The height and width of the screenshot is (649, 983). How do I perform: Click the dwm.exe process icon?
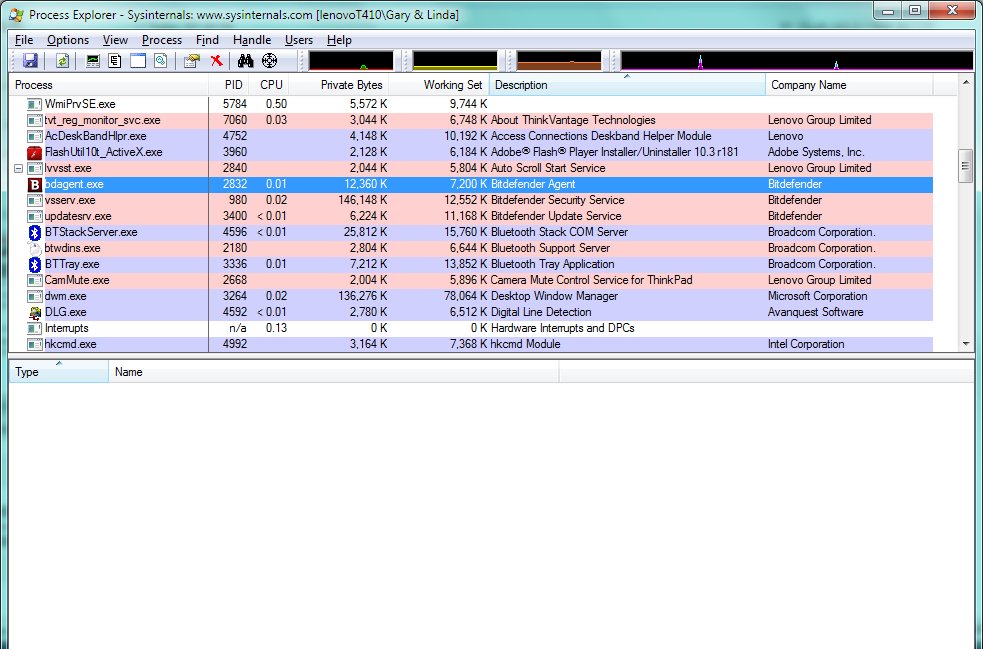[34, 296]
